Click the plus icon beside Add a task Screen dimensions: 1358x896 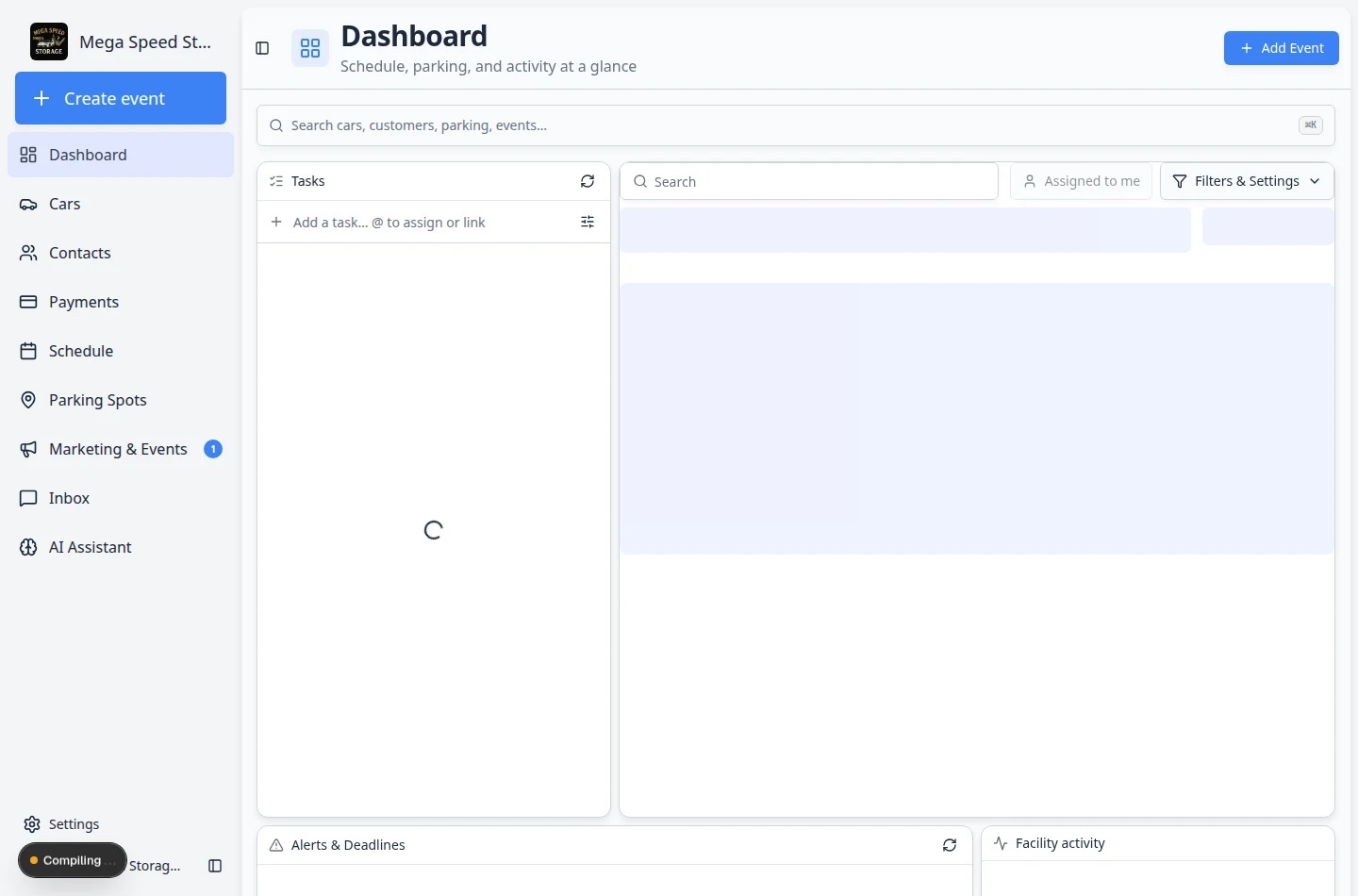tap(276, 222)
